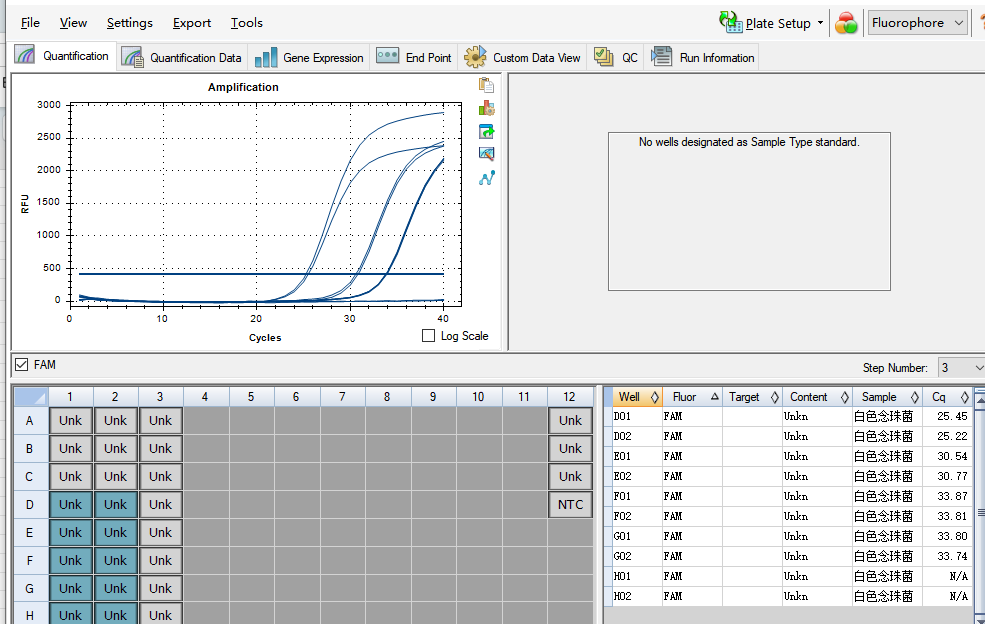Image resolution: width=985 pixels, height=624 pixels.
Task: Select the NTC well D12
Action: [570, 505]
